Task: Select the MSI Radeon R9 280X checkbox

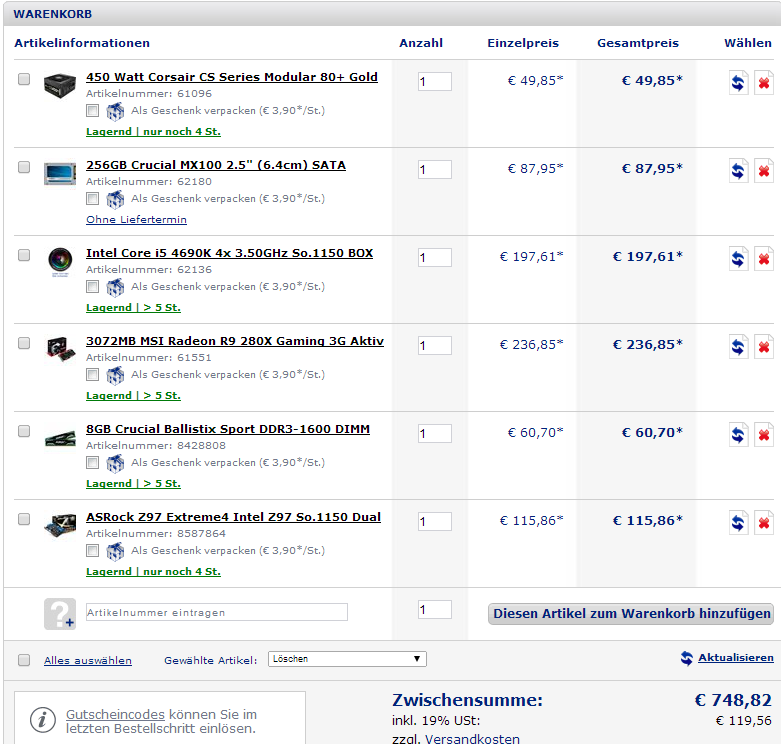Action: tap(24, 343)
